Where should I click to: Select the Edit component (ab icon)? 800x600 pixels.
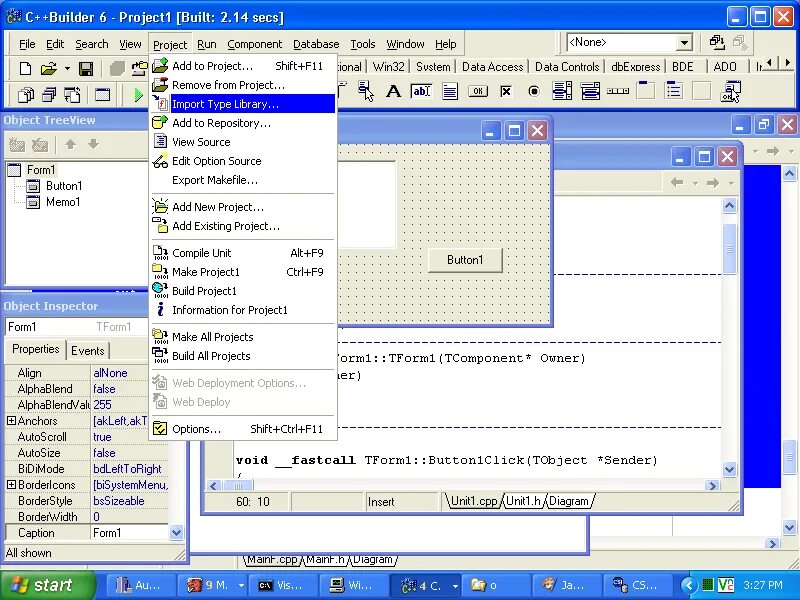421,91
